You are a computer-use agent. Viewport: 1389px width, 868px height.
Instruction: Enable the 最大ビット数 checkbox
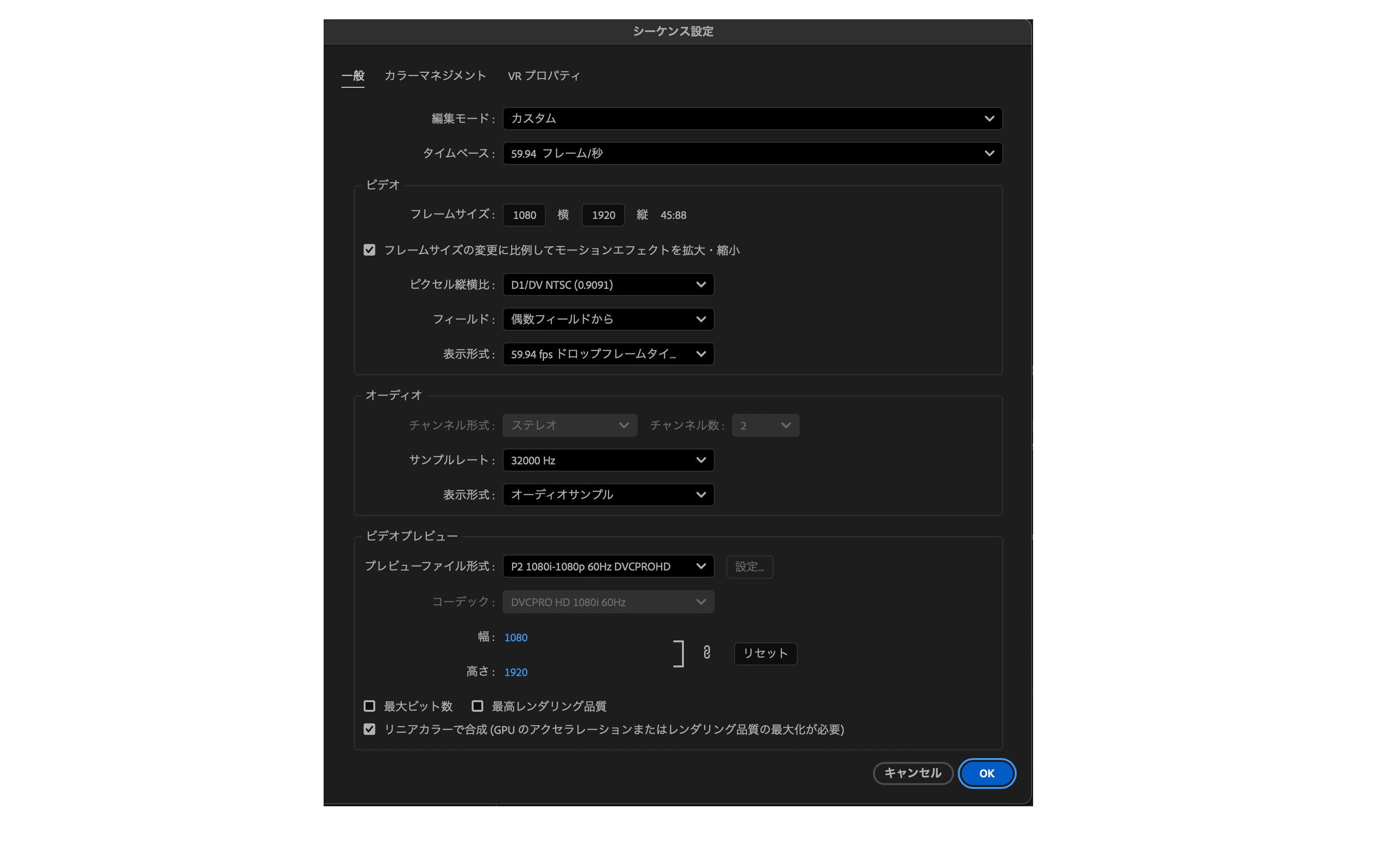[x=369, y=706]
